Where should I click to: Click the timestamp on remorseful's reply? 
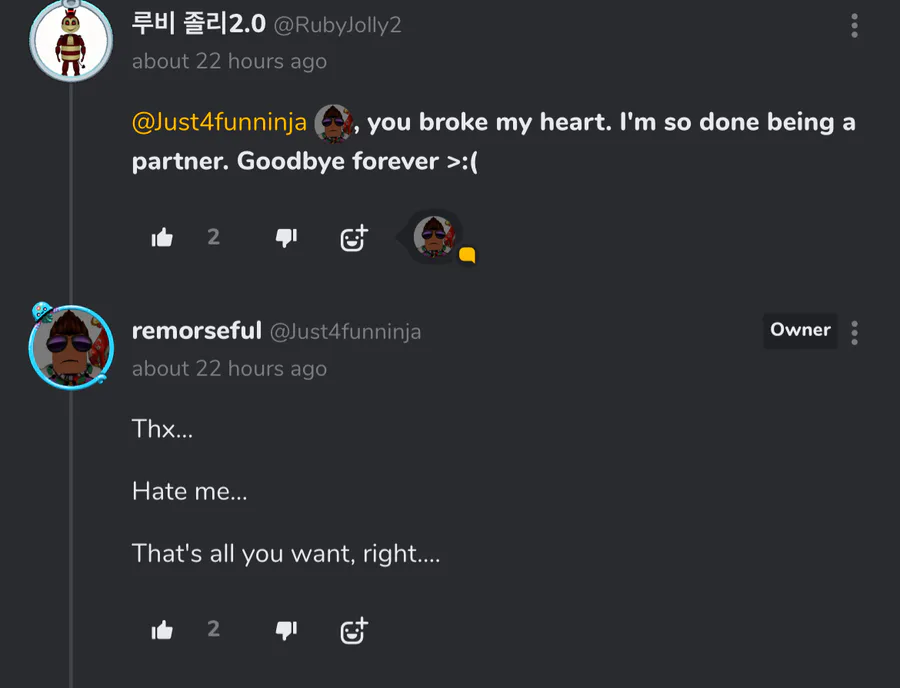click(x=229, y=368)
